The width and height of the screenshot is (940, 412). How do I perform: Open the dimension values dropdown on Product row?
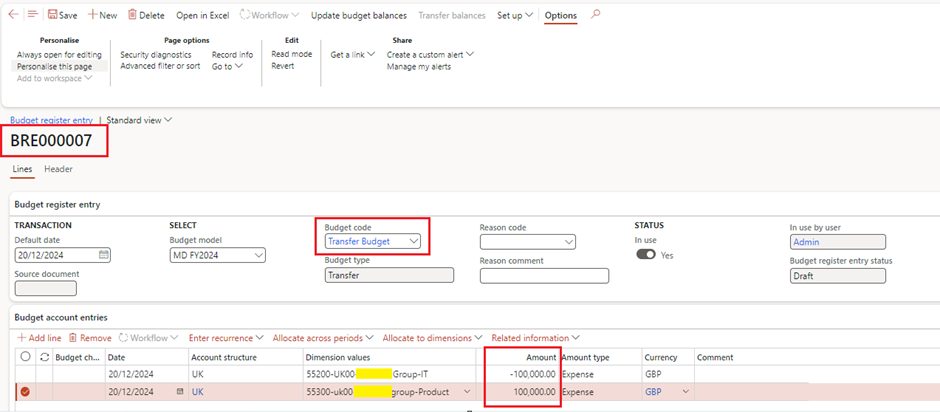point(467,392)
